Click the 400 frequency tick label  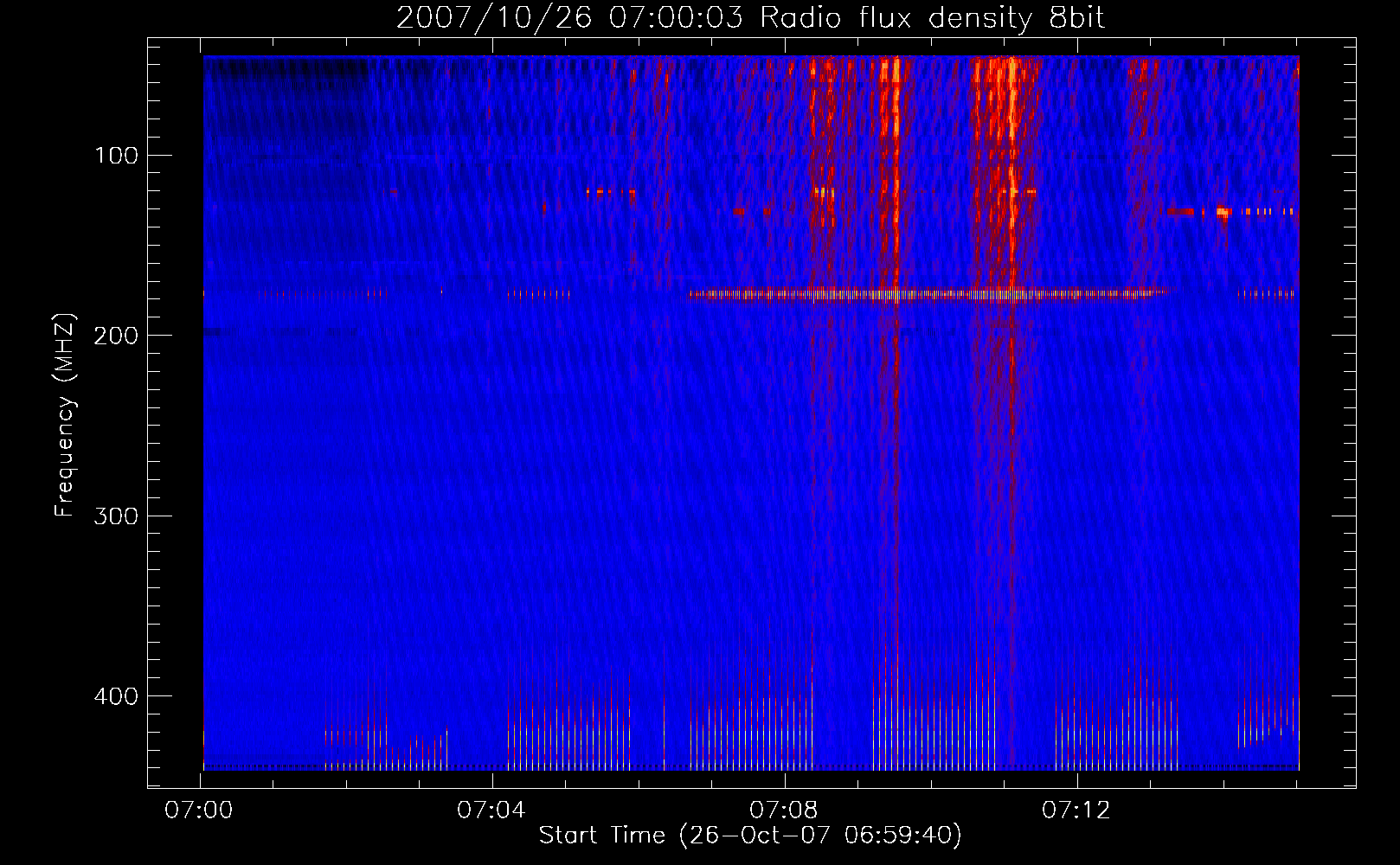[116, 696]
